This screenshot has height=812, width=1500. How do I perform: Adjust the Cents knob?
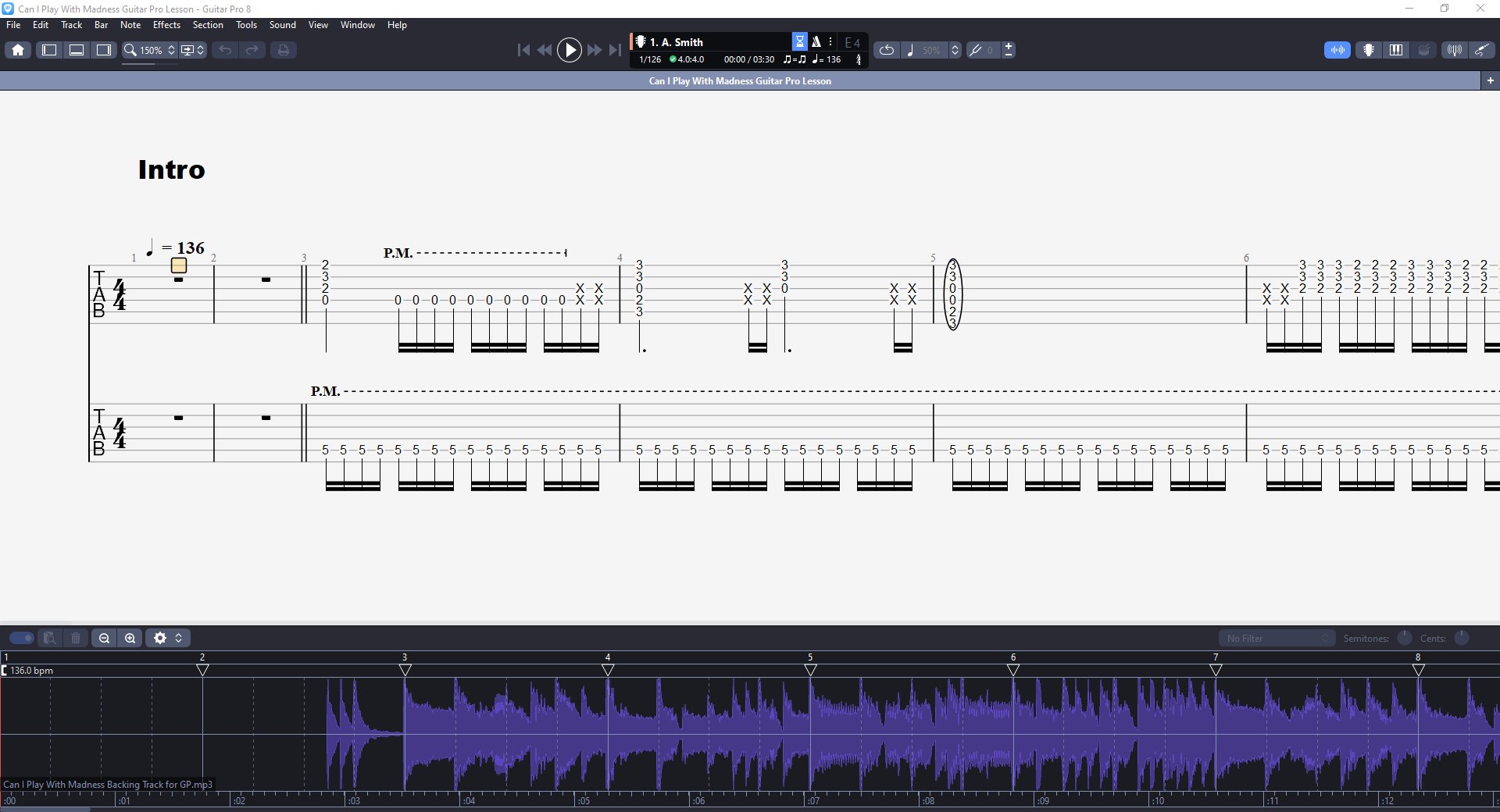pos(1462,638)
